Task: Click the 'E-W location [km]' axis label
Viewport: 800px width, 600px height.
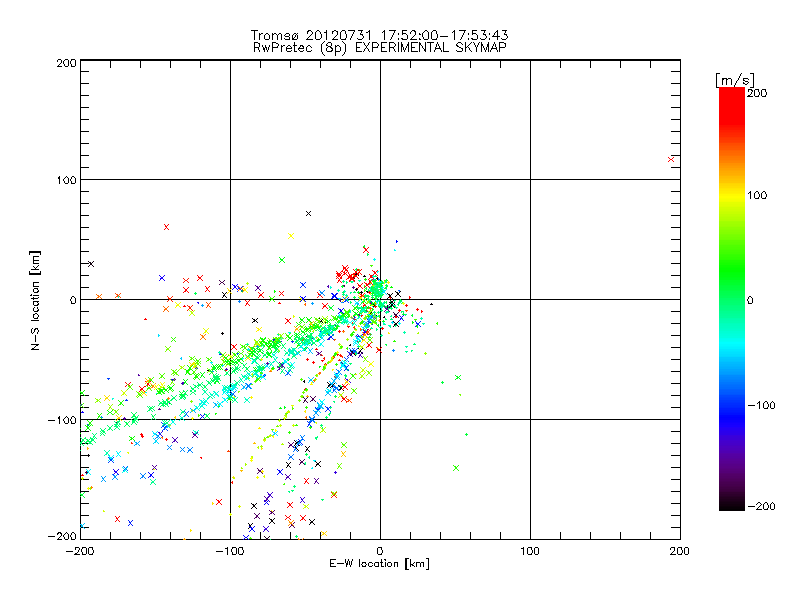Action: (380, 564)
